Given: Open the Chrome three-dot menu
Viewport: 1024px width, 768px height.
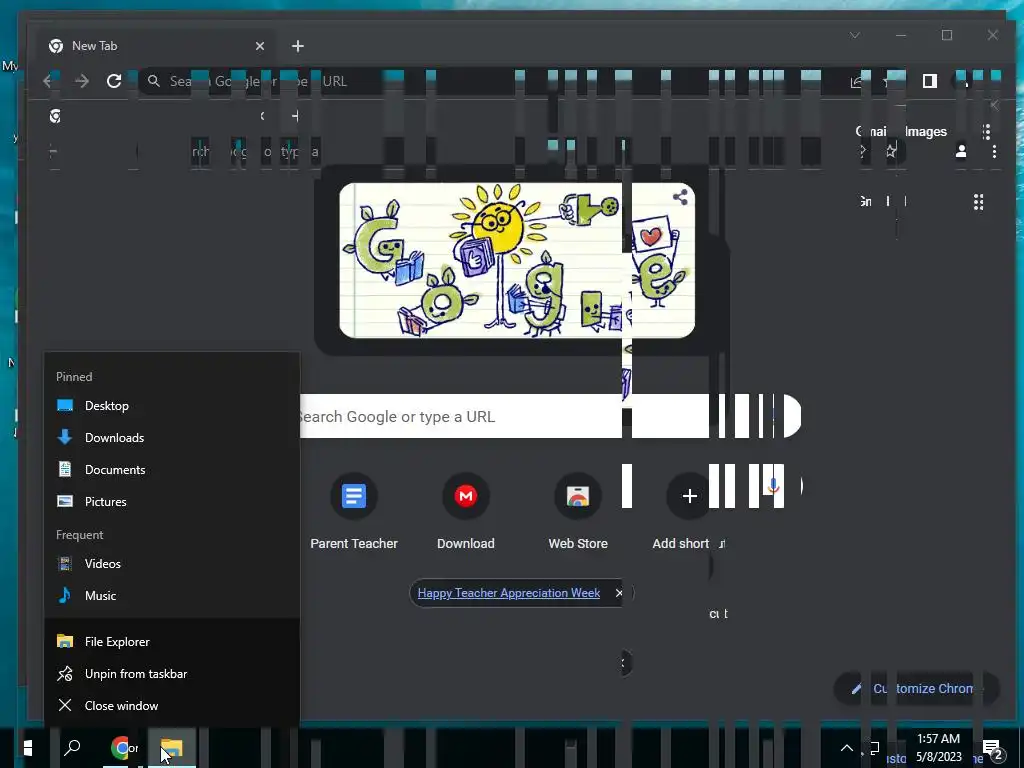Looking at the screenshot, I should click(994, 152).
